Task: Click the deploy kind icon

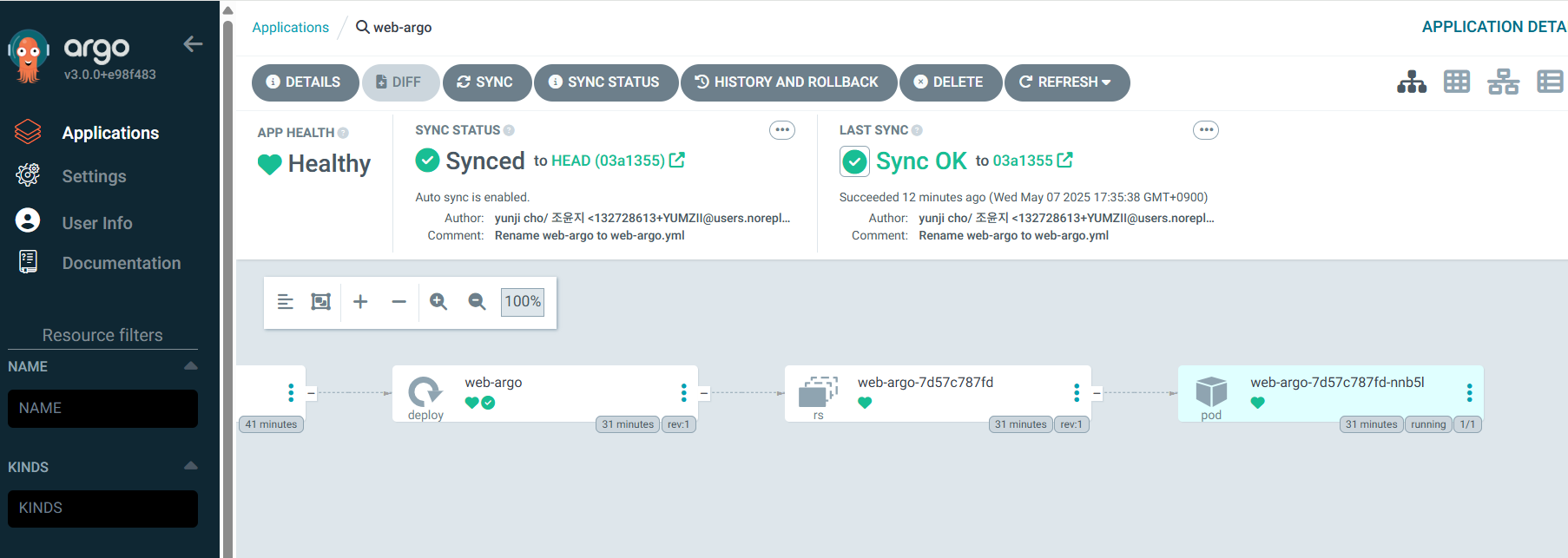Action: (425, 392)
